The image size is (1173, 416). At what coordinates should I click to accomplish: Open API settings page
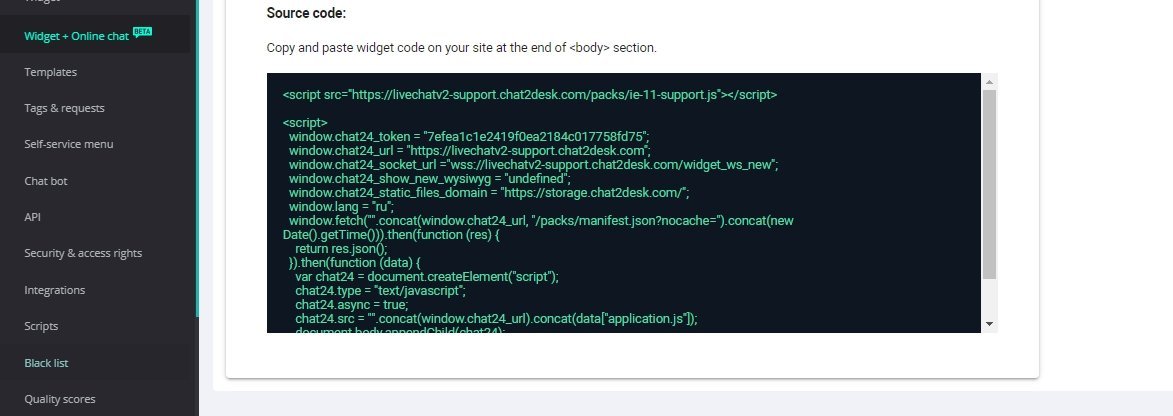pyautogui.click(x=32, y=217)
